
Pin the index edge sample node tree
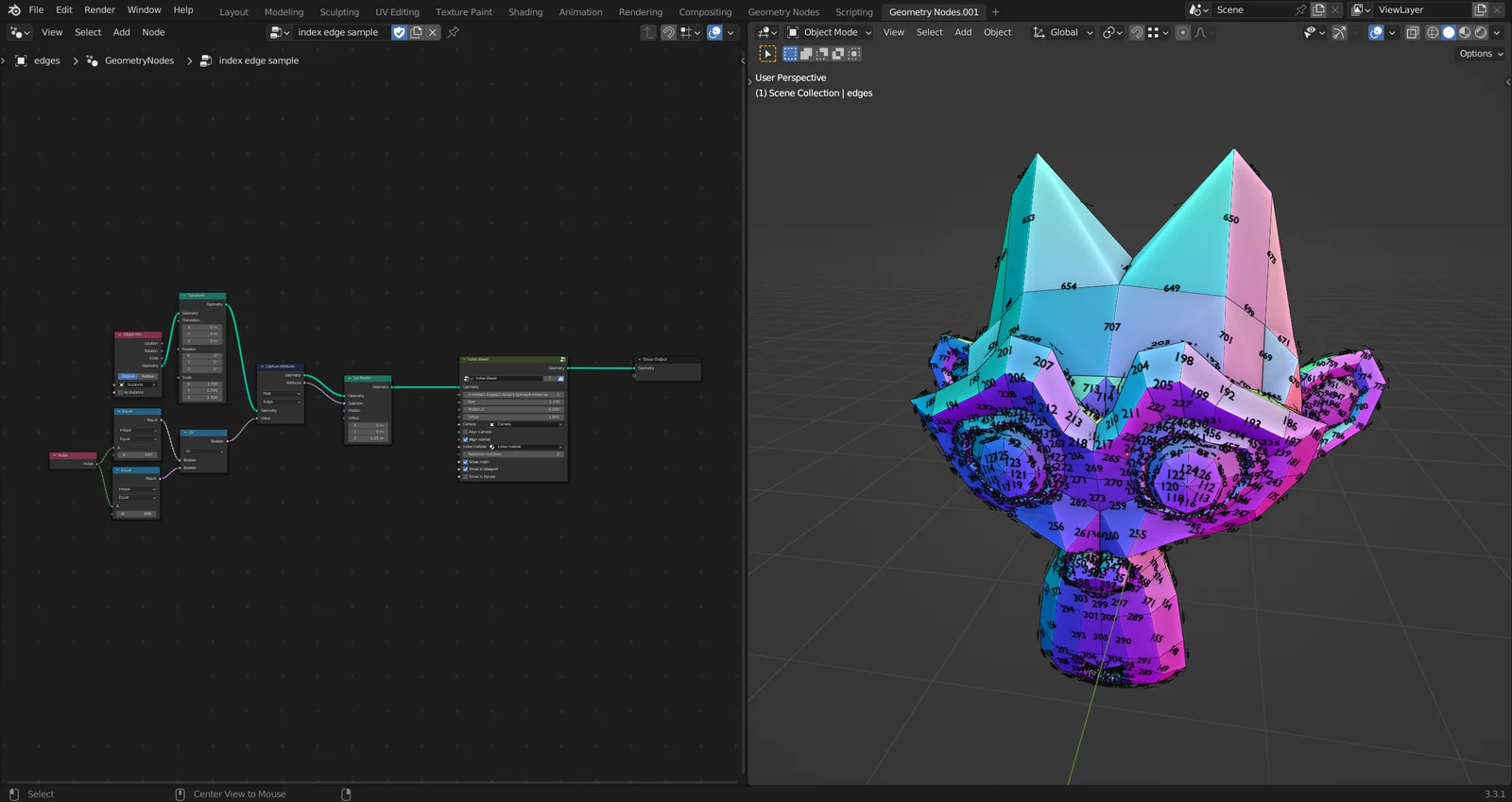pos(453,32)
